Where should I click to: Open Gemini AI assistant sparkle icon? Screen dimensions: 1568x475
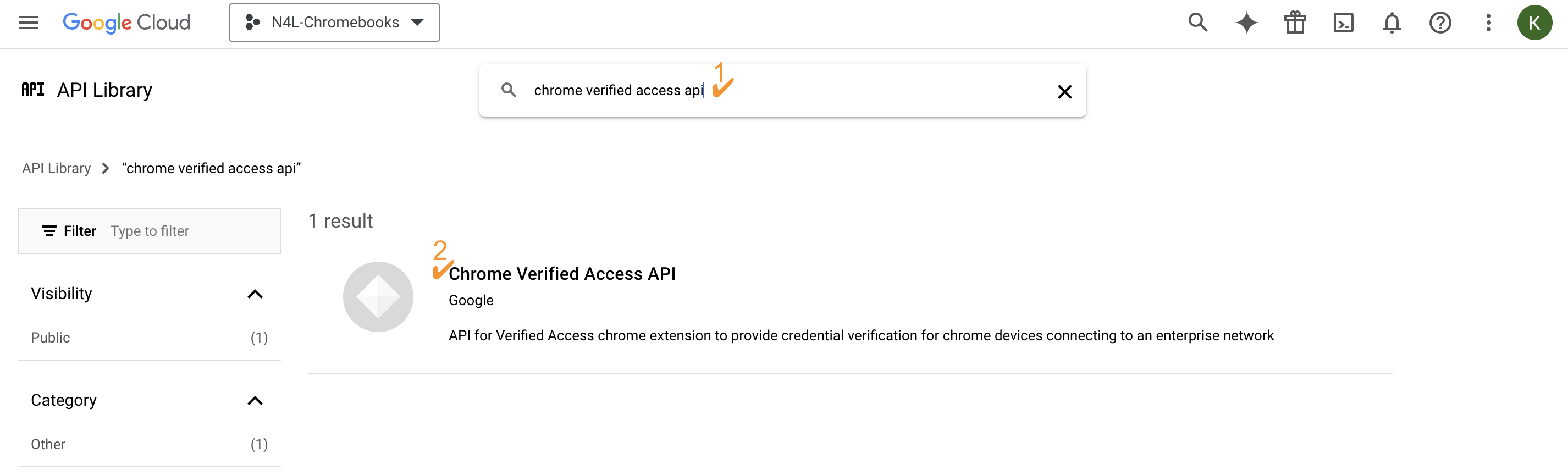[1246, 23]
